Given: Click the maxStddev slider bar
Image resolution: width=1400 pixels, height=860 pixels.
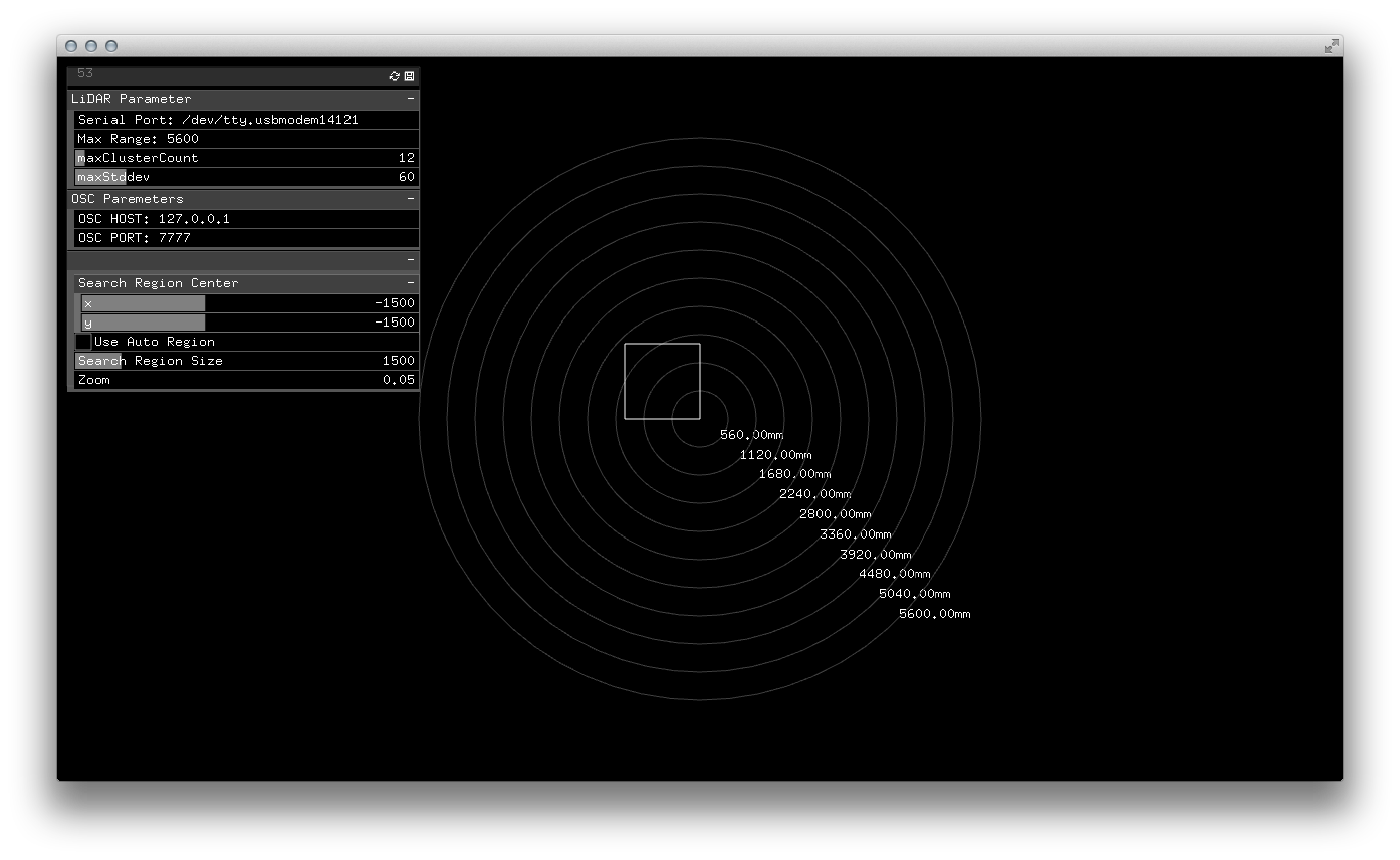Looking at the screenshot, I should click(246, 177).
